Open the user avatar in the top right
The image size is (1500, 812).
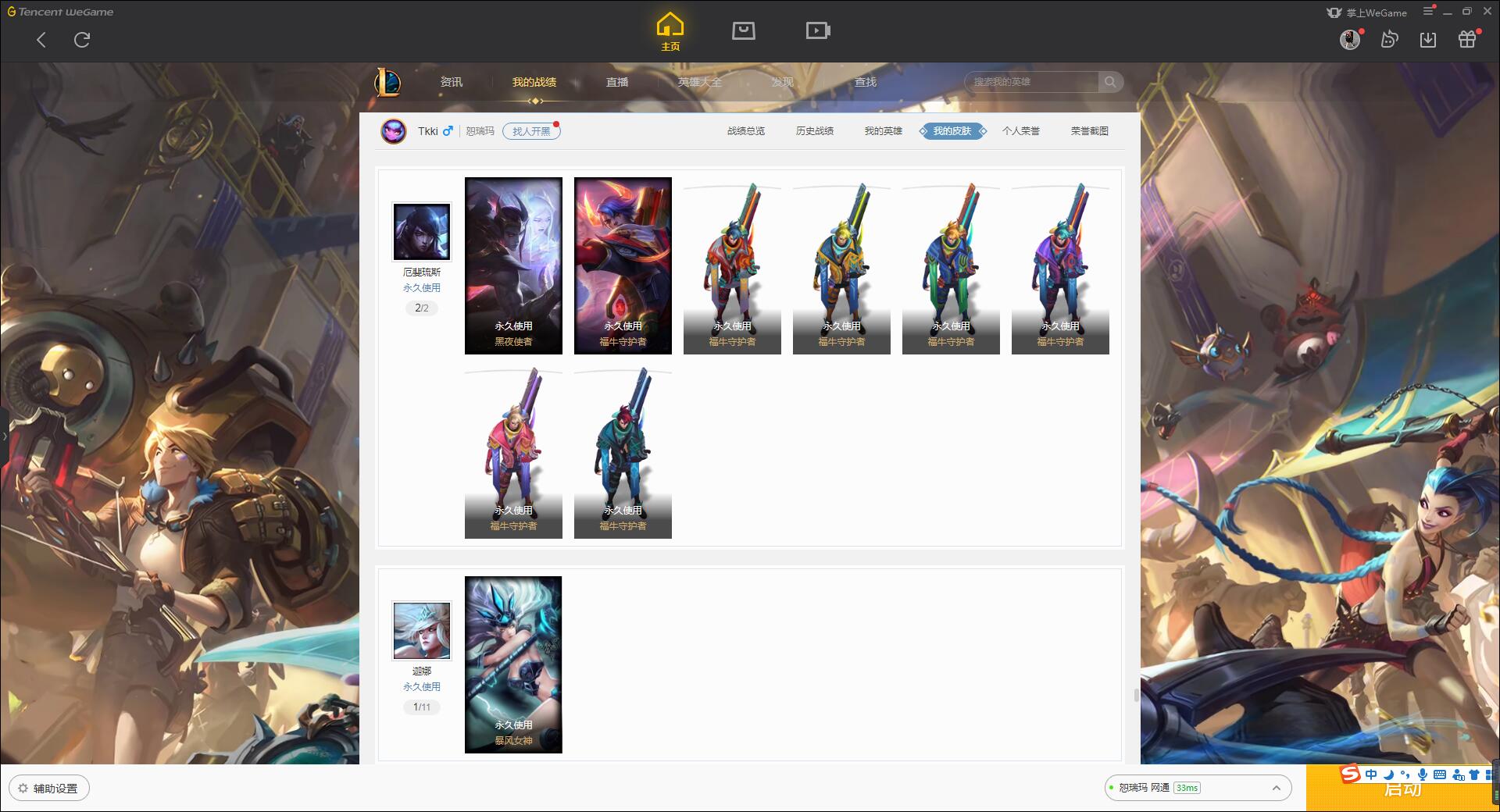[1350, 39]
